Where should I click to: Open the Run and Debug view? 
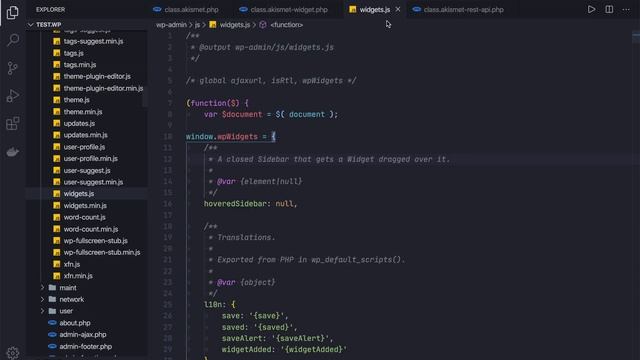(x=13, y=96)
